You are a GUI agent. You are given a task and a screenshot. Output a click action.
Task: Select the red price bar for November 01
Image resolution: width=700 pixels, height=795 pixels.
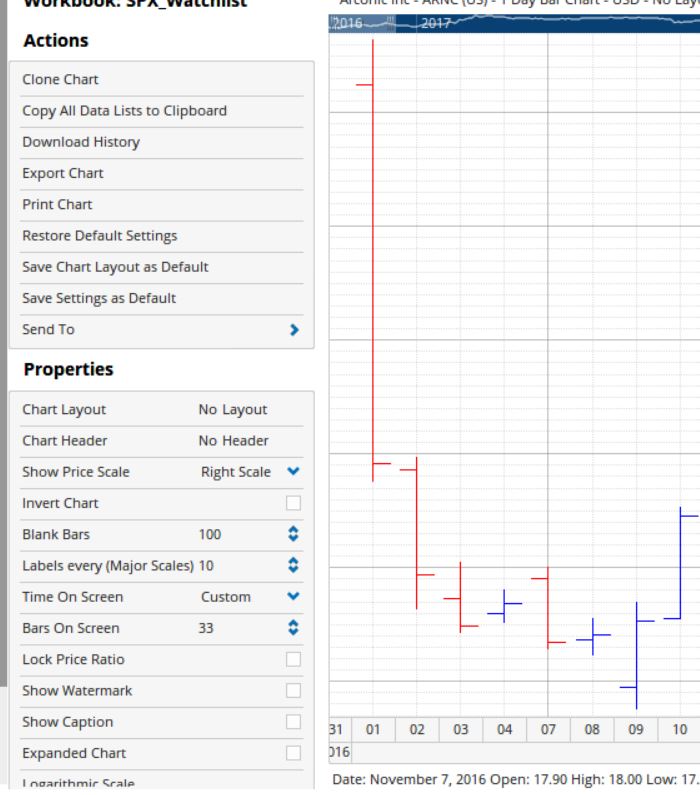(x=373, y=260)
